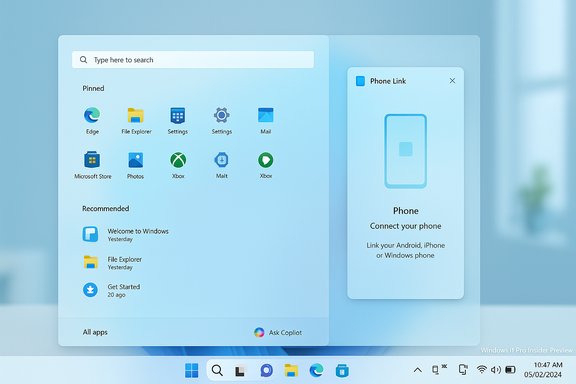The image size is (576, 384).
Task: Open the Wi-Fi network tray icon
Action: point(481,369)
